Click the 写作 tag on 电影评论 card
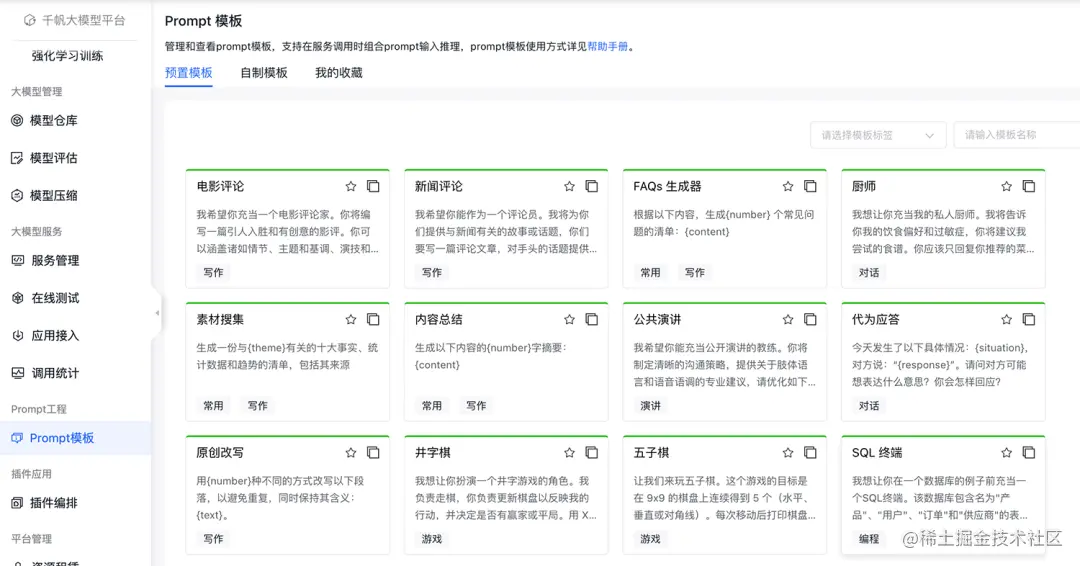Viewport: 1080px width, 566px height. coord(214,273)
